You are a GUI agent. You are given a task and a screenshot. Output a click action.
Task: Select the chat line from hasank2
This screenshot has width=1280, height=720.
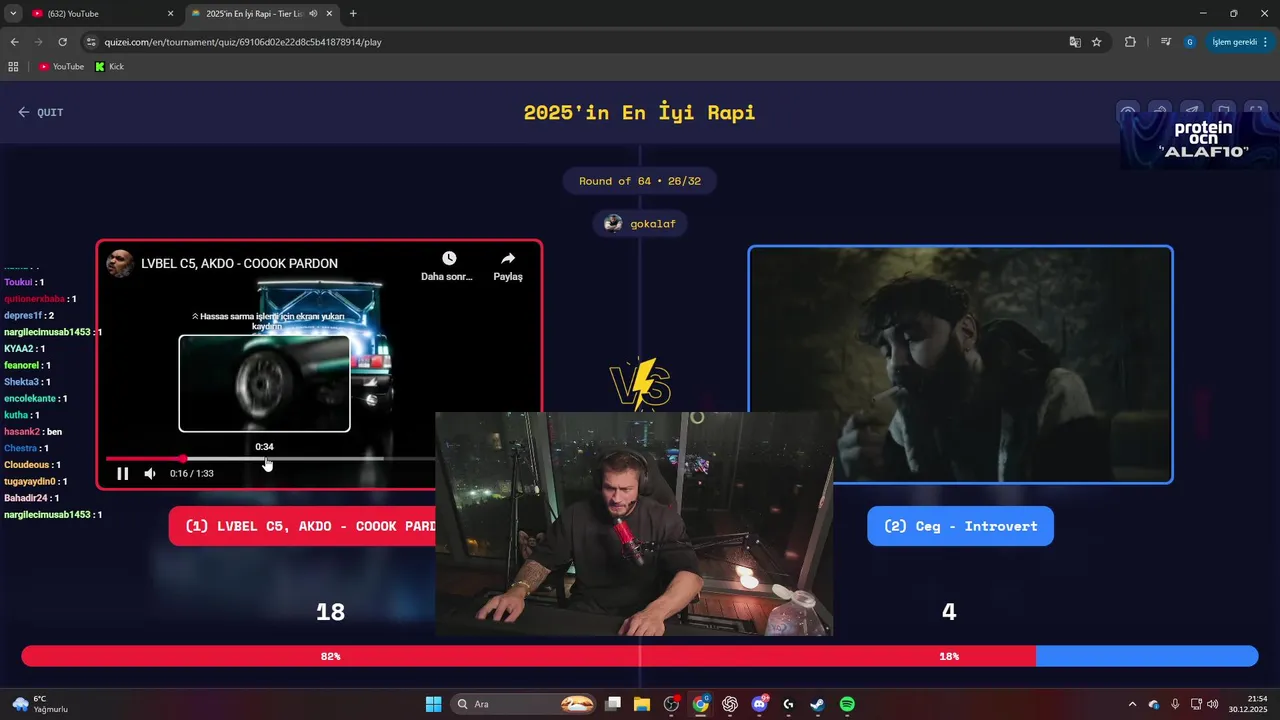click(x=33, y=431)
